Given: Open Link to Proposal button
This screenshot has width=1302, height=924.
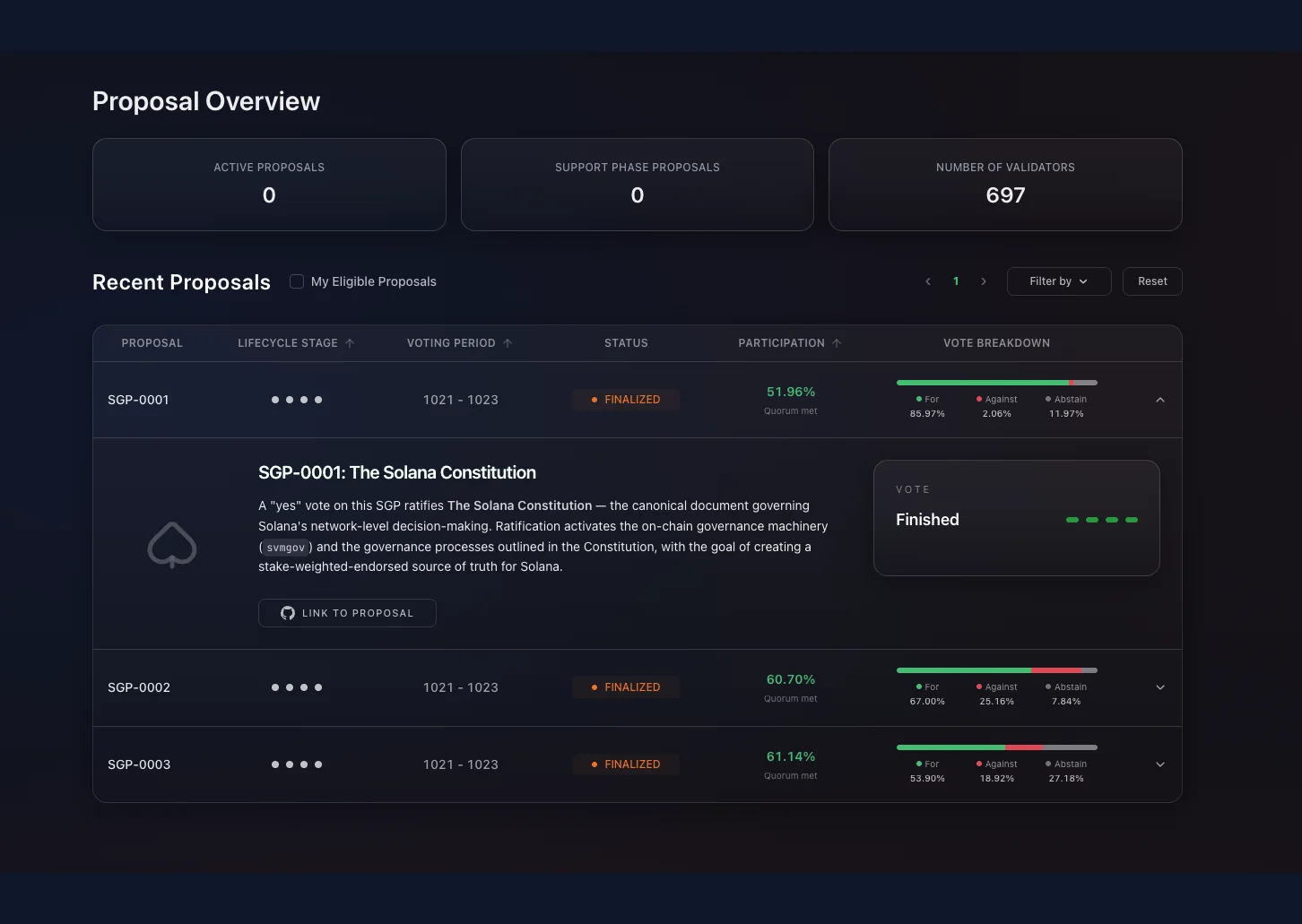Looking at the screenshot, I should [x=347, y=613].
